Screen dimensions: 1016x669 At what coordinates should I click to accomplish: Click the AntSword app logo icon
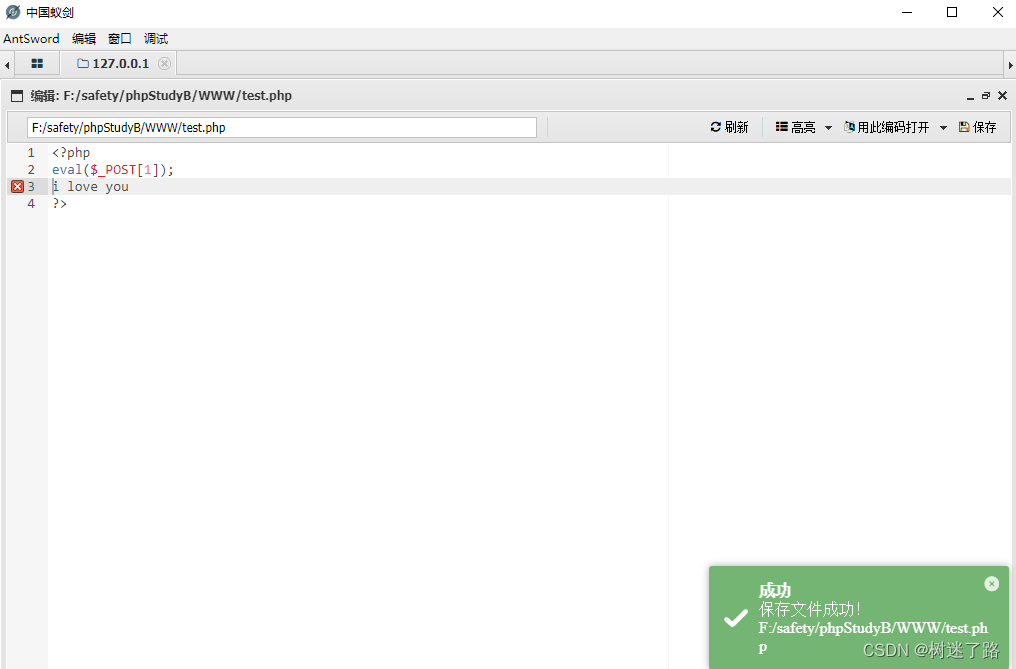(12, 12)
